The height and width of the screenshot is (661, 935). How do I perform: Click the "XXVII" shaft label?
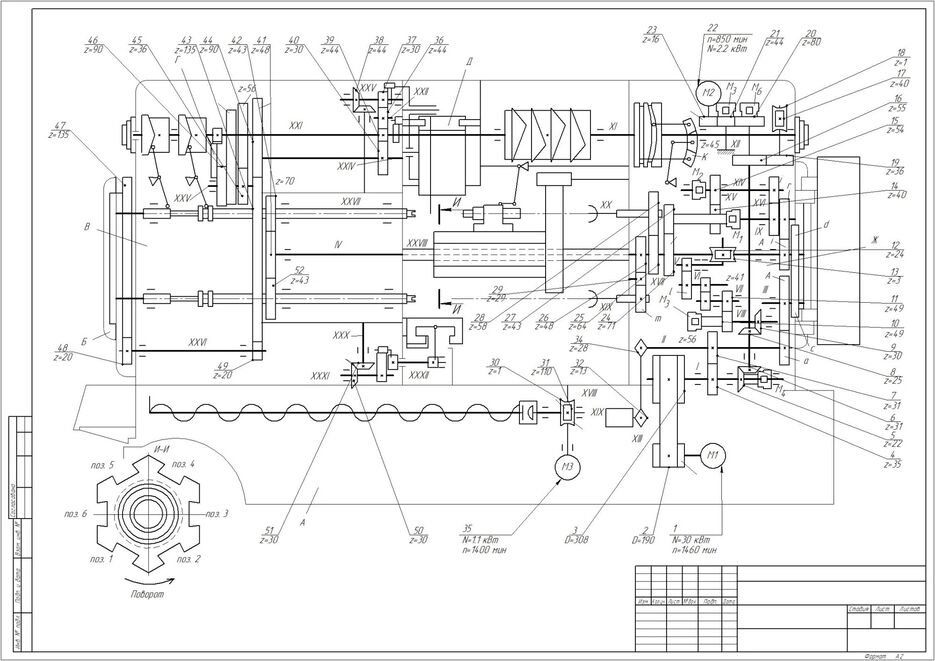pos(351,202)
